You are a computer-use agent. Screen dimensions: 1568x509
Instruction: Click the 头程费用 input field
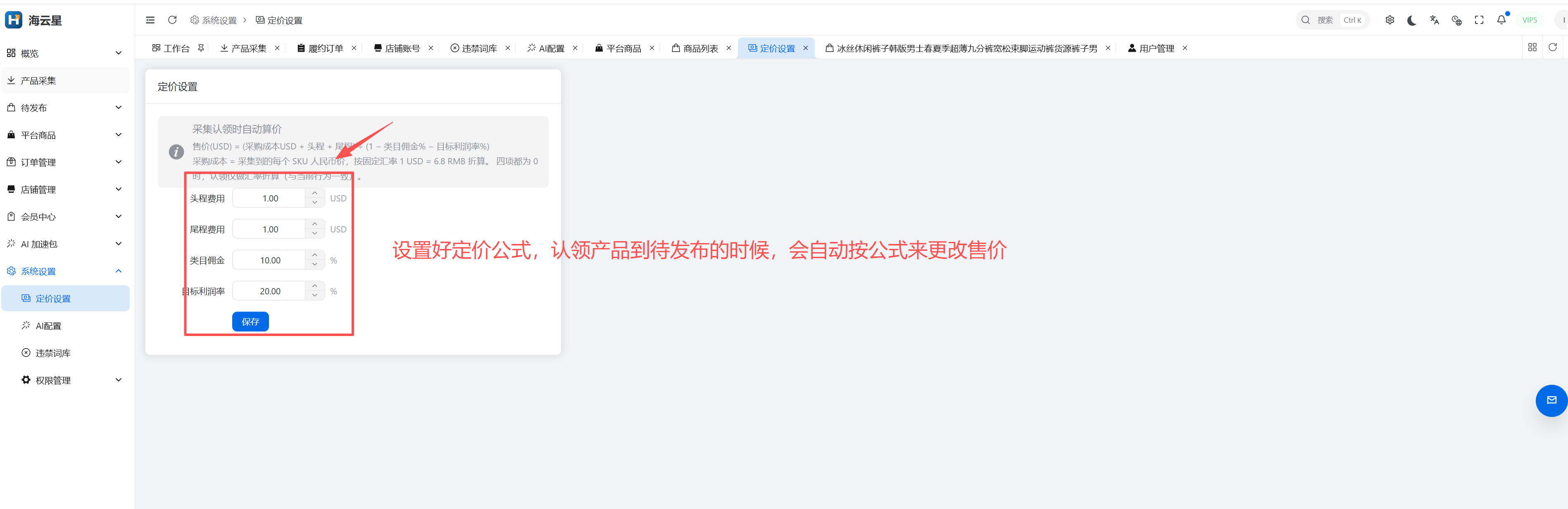pos(270,198)
